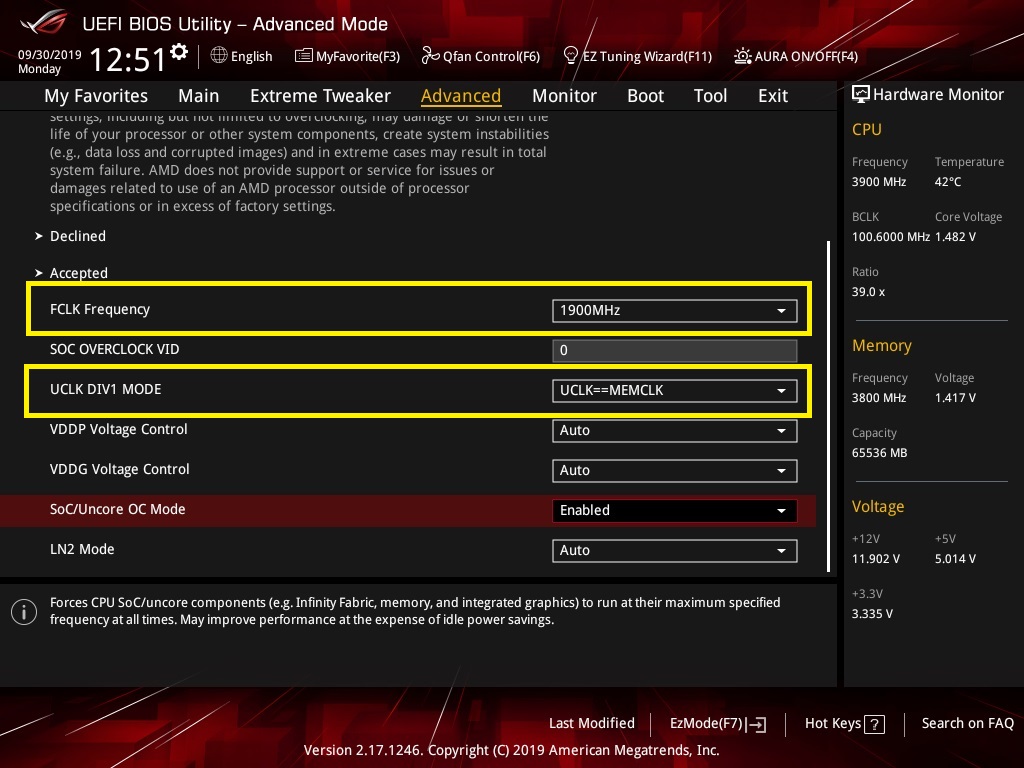Click the globe language icon
Viewport: 1024px width, 768px height.
click(x=219, y=56)
